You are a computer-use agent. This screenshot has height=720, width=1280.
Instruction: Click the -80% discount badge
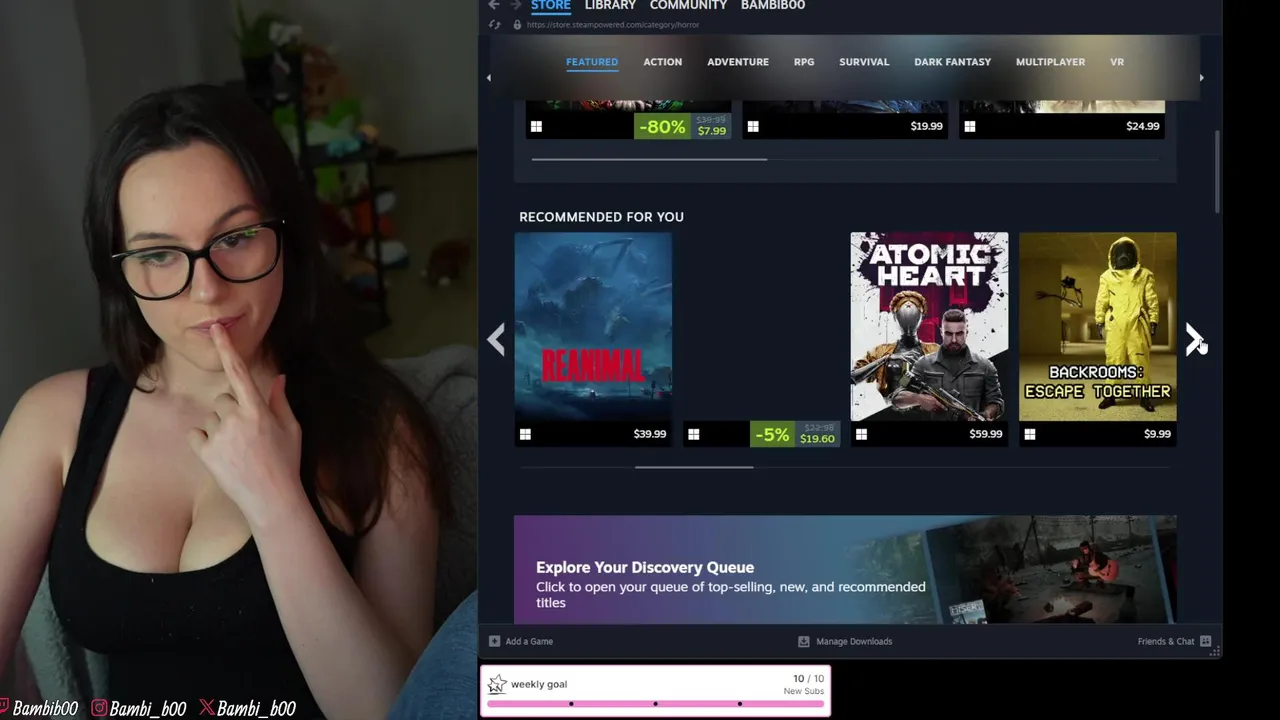(662, 127)
